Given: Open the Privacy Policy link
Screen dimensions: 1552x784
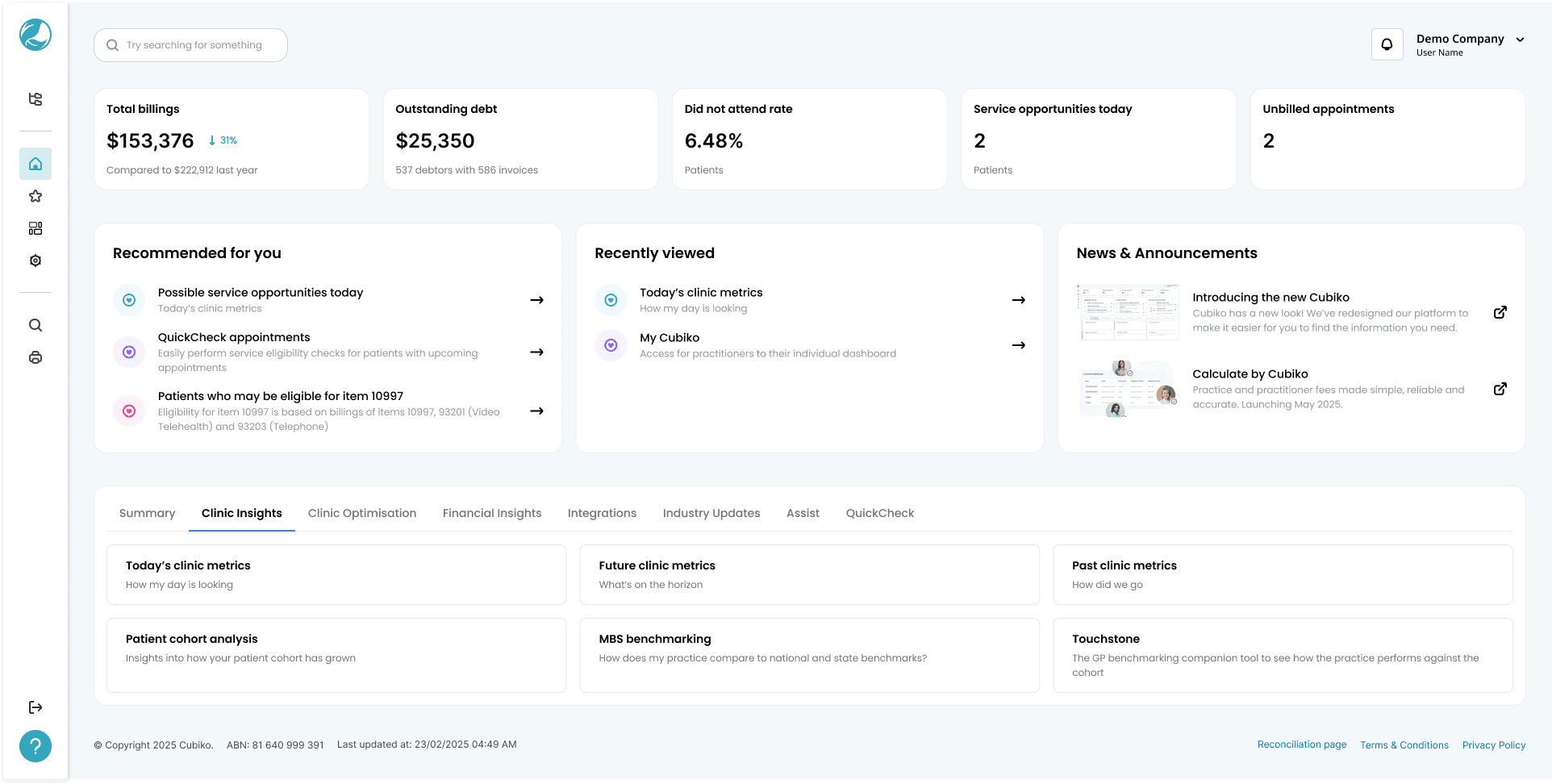Looking at the screenshot, I should click(x=1494, y=745).
